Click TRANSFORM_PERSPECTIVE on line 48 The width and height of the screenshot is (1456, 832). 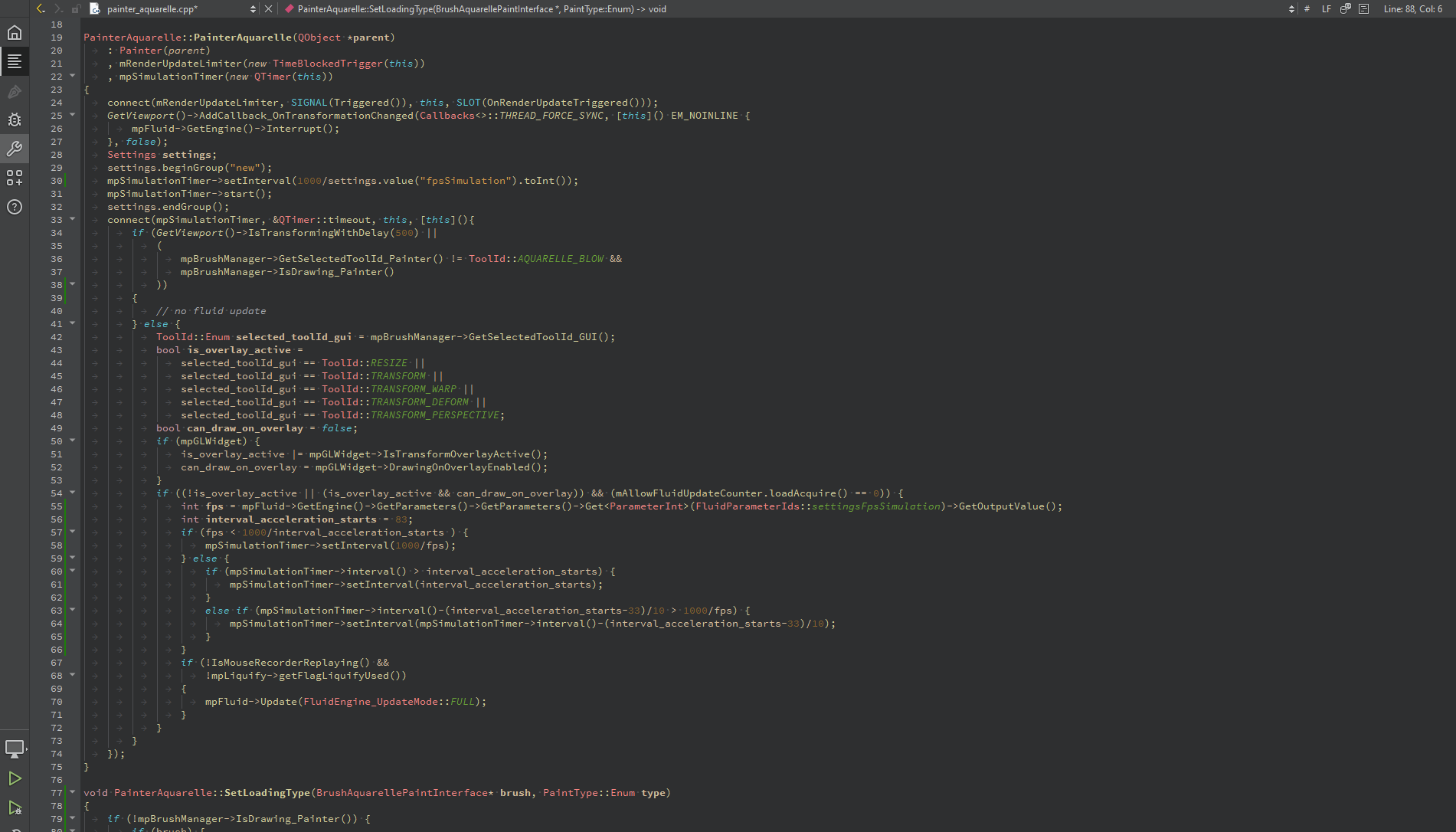[435, 415]
